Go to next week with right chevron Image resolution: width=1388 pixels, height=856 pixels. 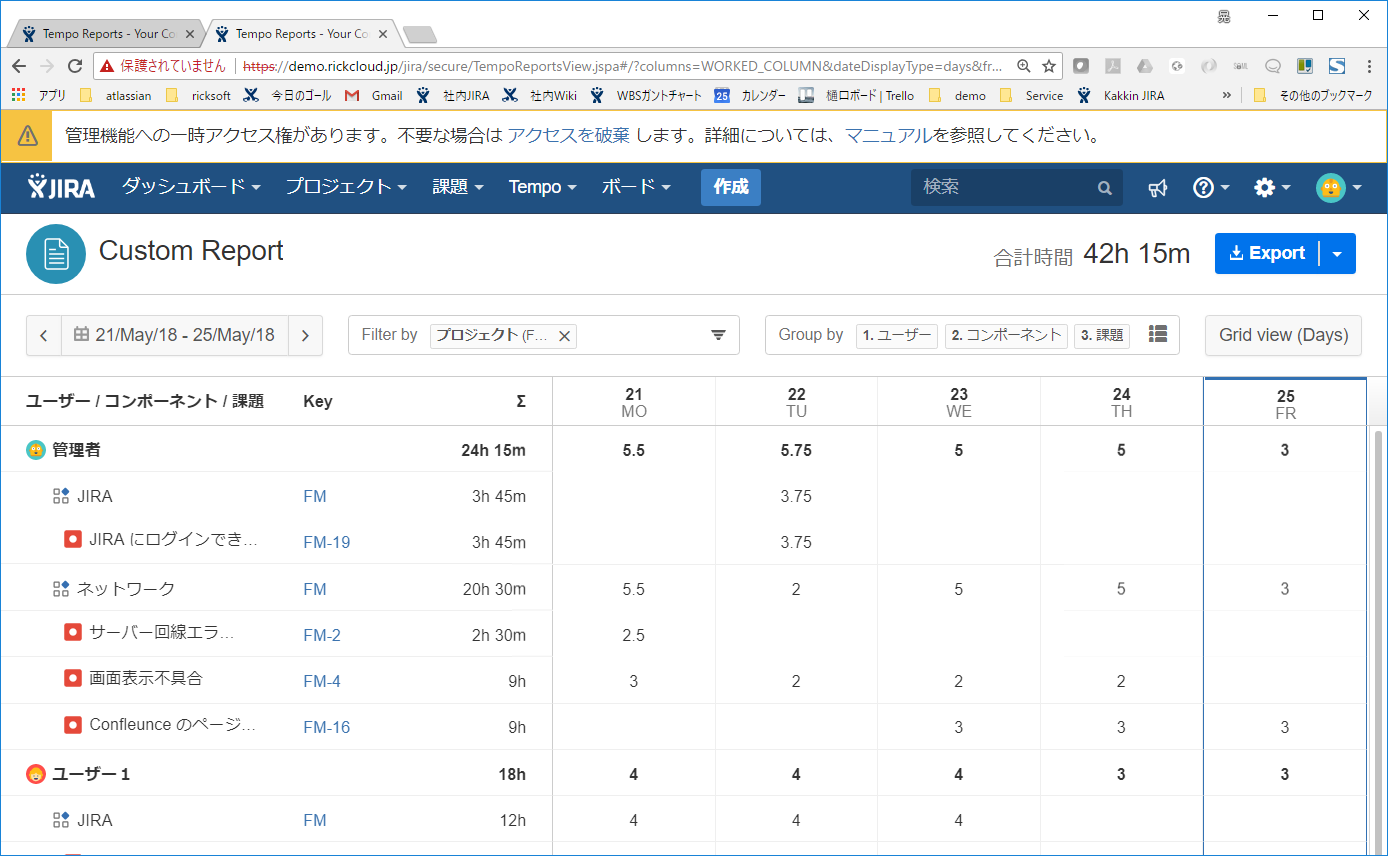(306, 335)
